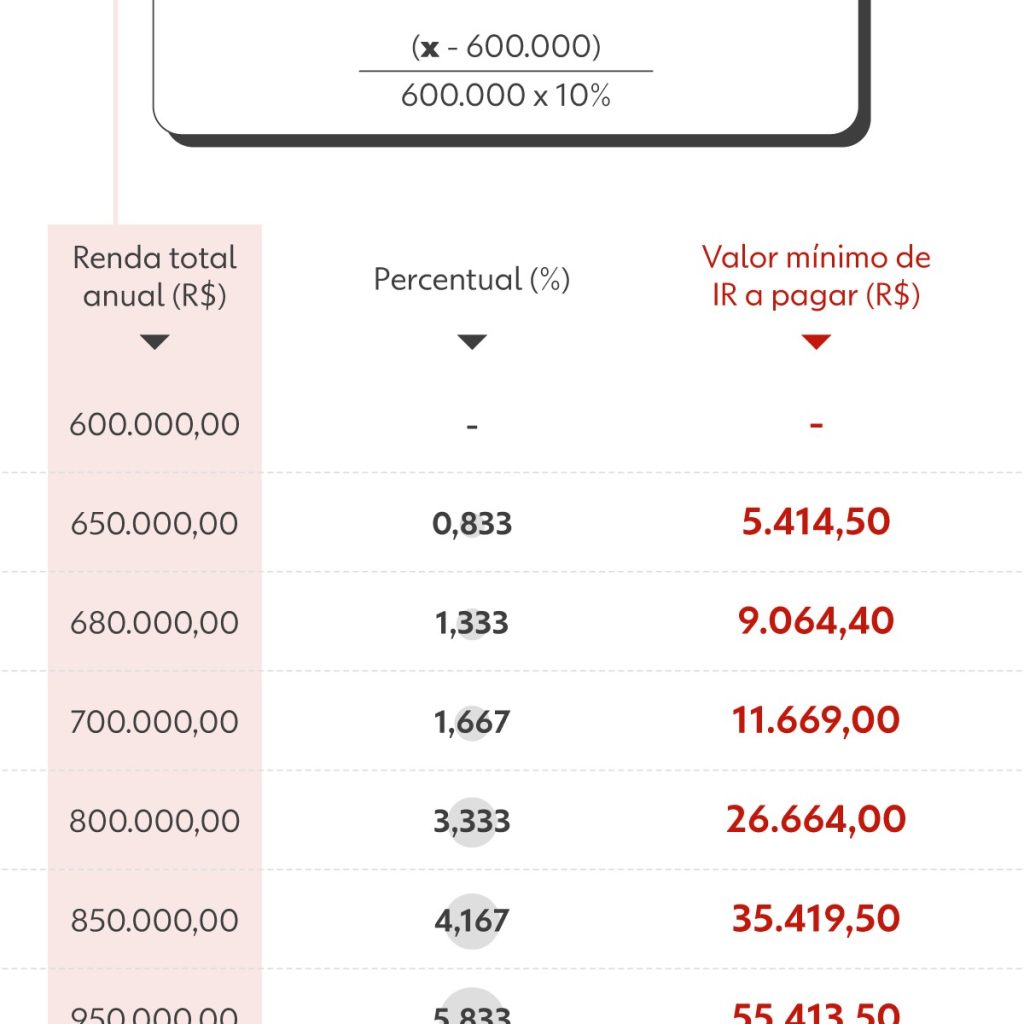
Task: Click the 1,667 percentage circle
Action: pyautogui.click(x=472, y=722)
